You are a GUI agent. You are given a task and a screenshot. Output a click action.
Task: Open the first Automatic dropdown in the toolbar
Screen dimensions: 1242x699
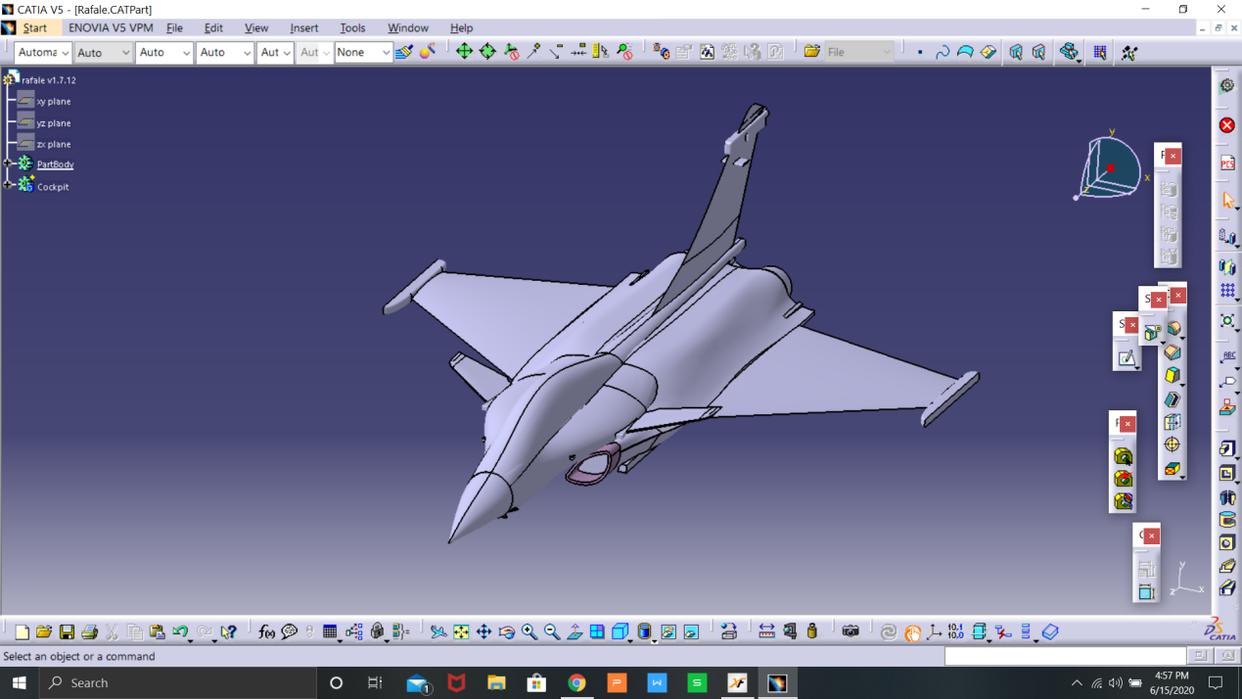[x=65, y=53]
